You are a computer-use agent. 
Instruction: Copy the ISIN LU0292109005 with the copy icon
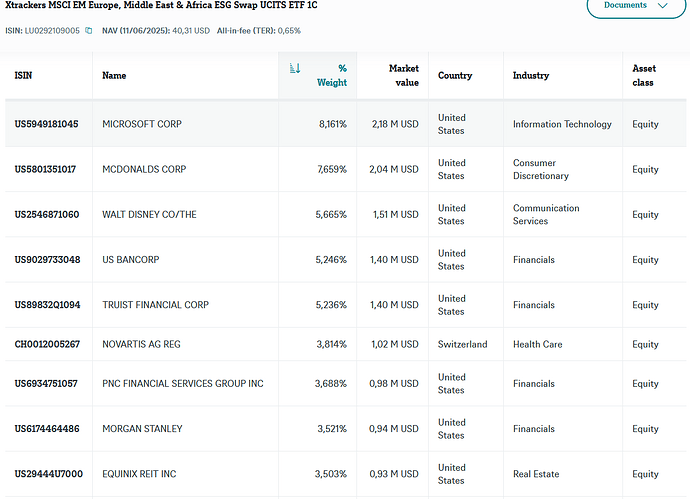pyautogui.click(x=88, y=31)
